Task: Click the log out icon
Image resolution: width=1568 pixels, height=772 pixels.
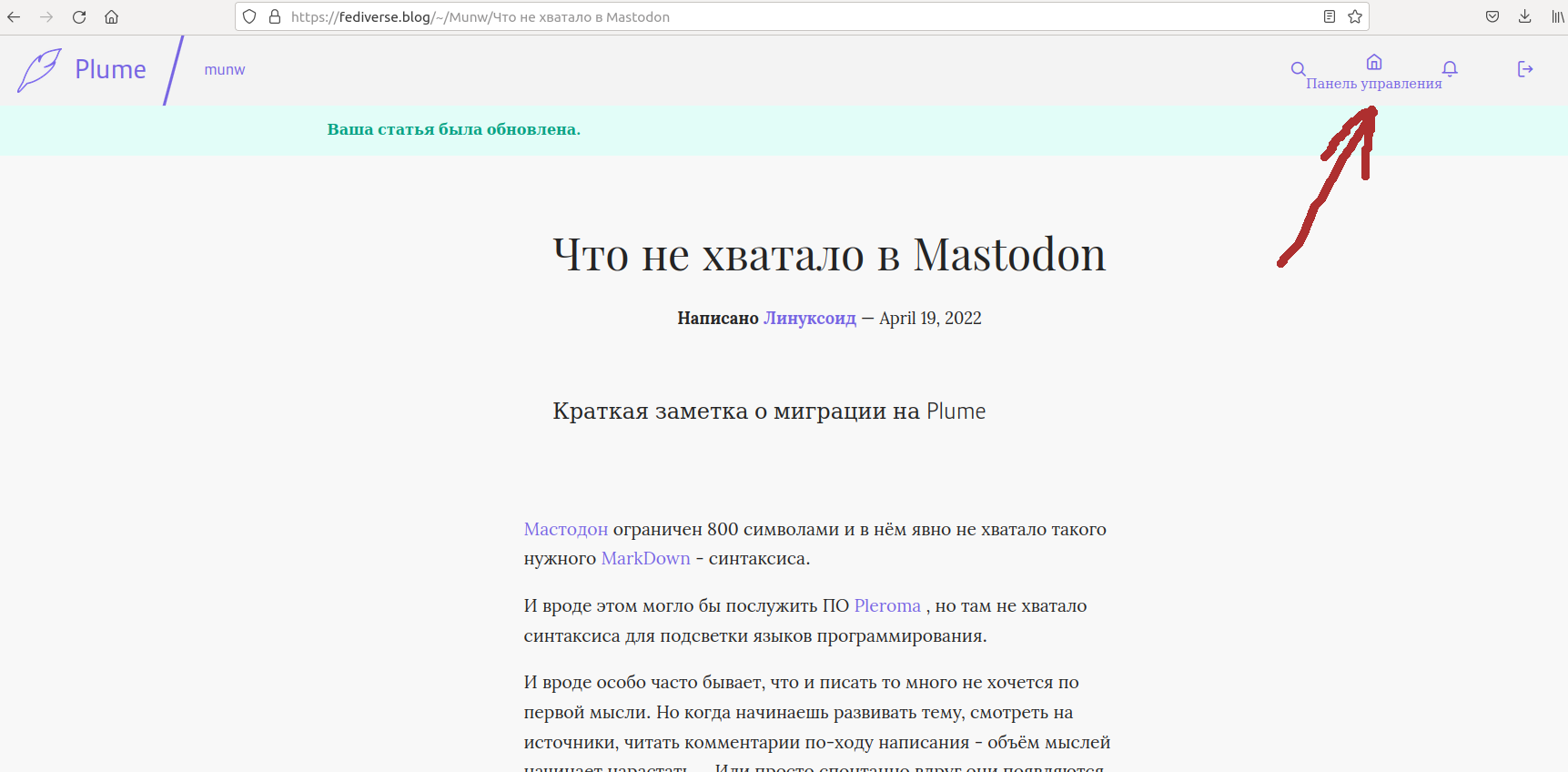Action: click(x=1525, y=69)
